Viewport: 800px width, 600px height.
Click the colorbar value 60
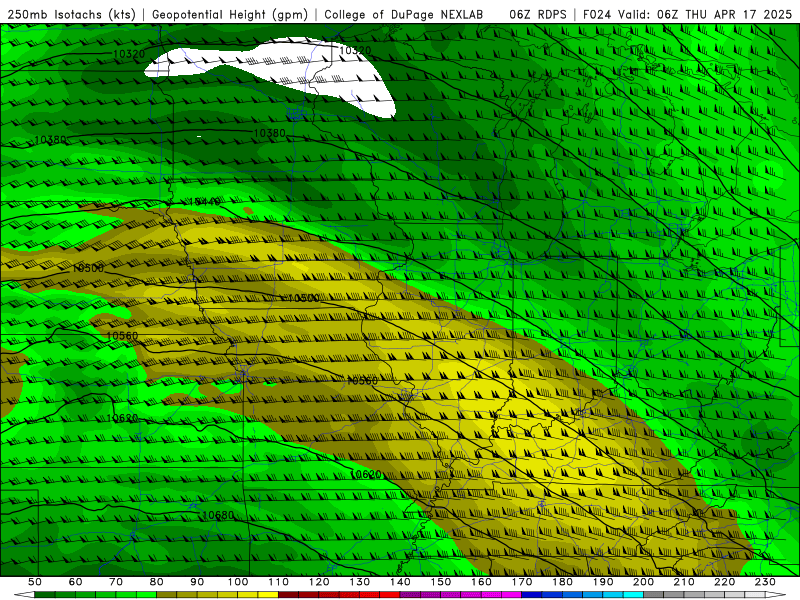(x=76, y=582)
